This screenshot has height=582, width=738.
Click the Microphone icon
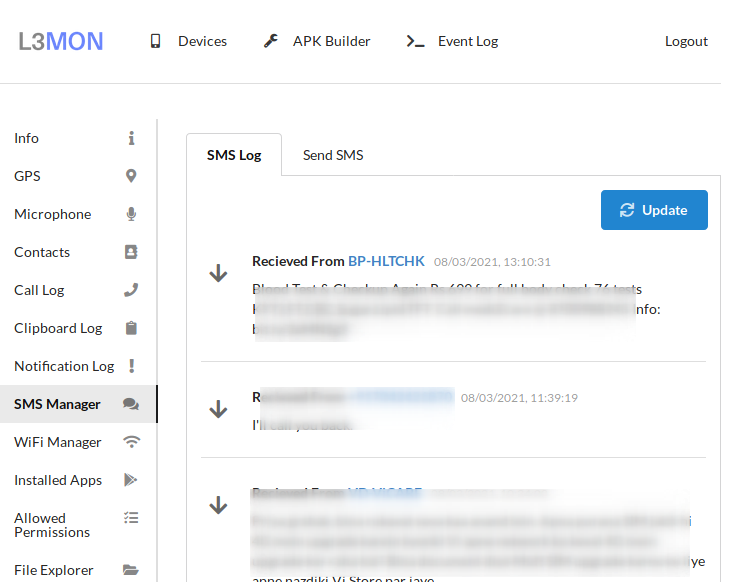pos(131,214)
